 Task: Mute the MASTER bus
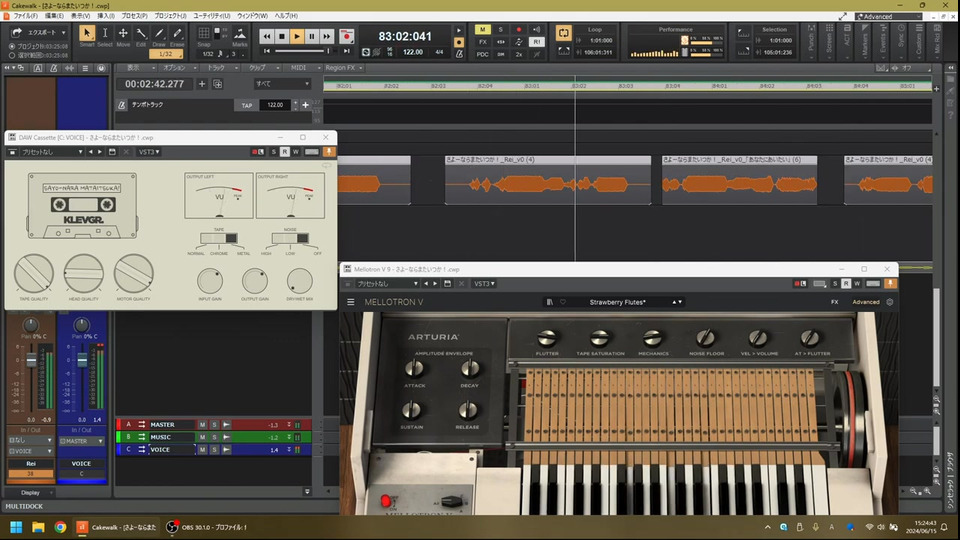[202, 424]
